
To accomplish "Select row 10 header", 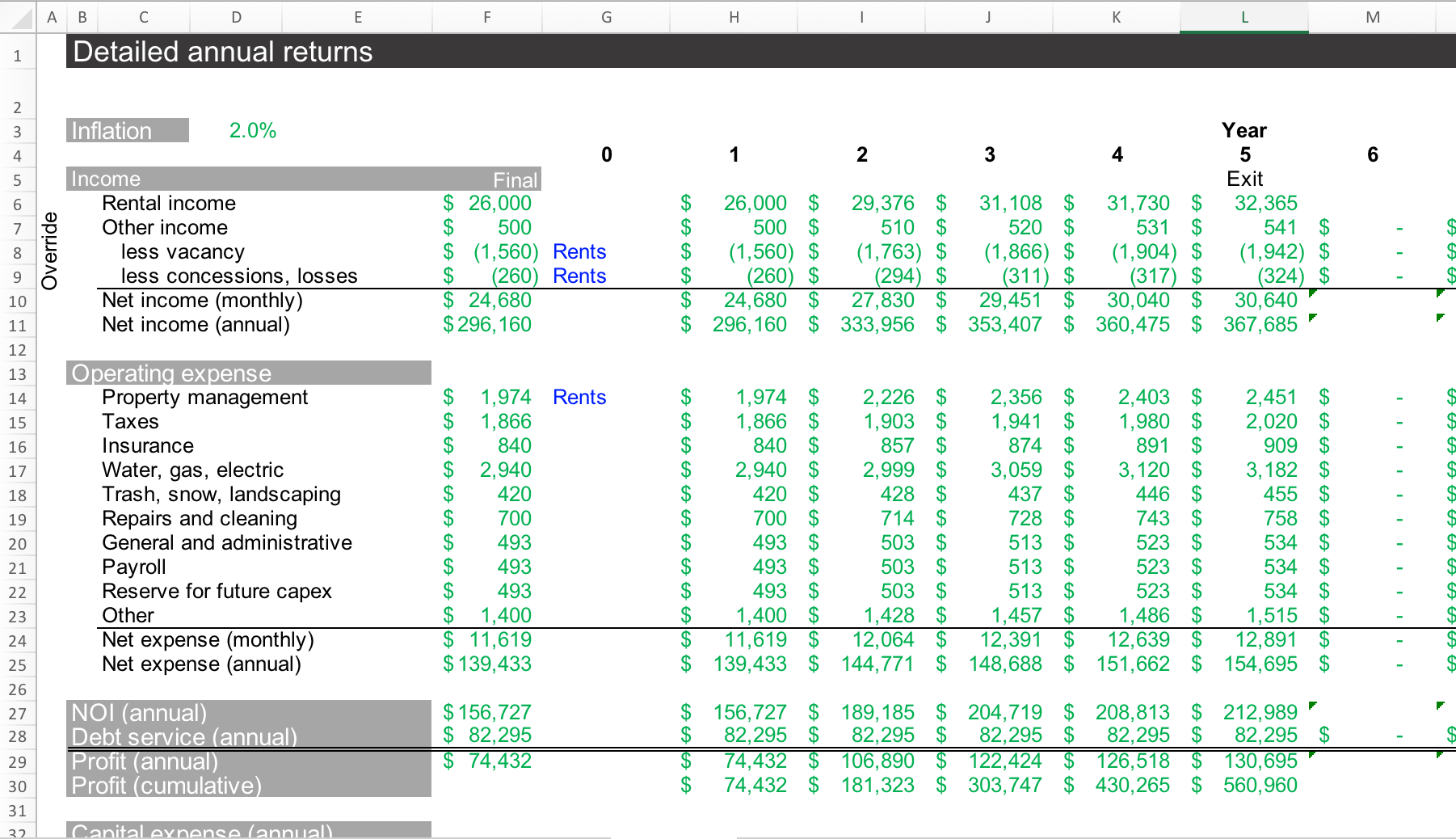I will (17, 301).
